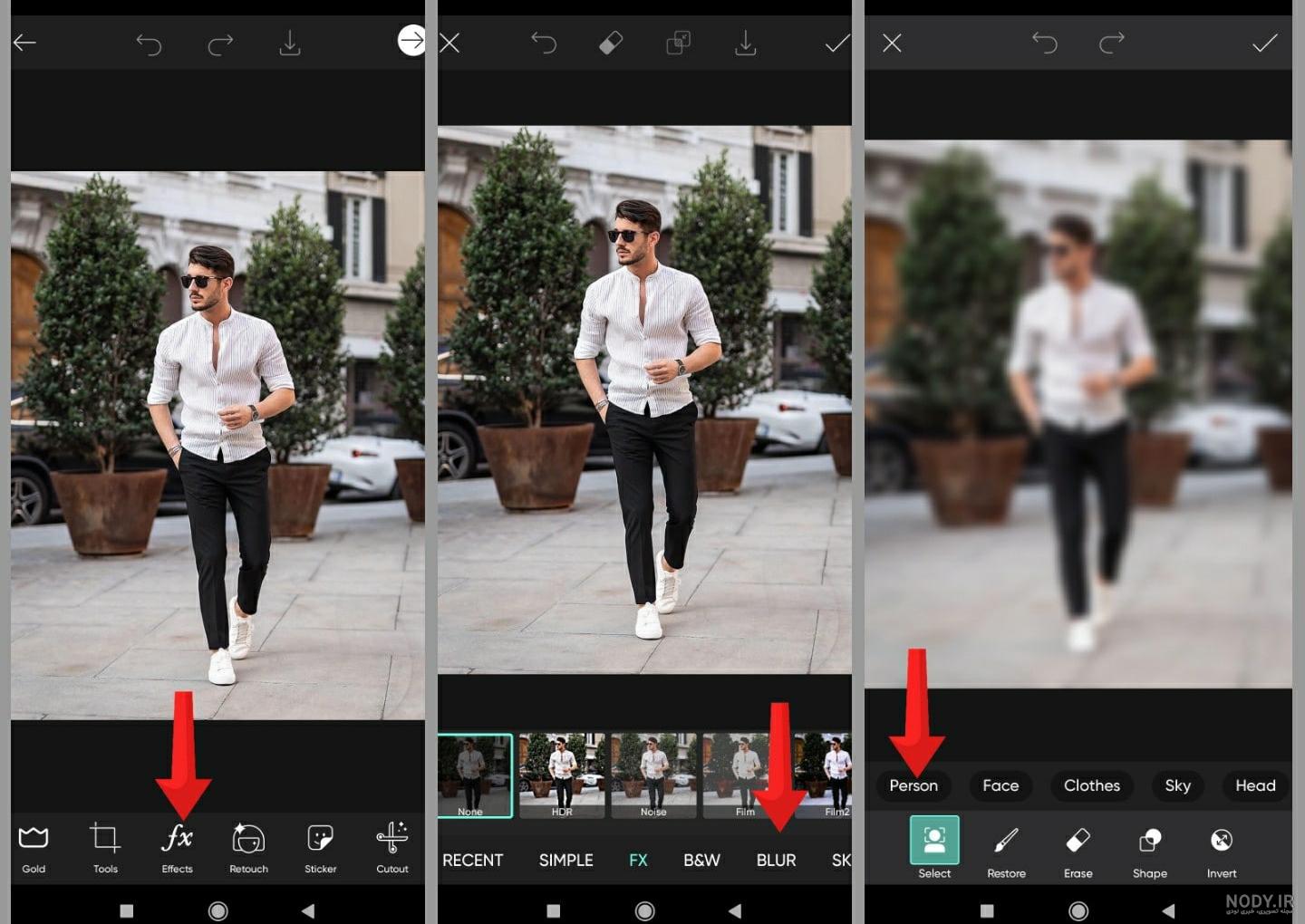1305x924 pixels.
Task: Open Effects (fx) in the left screen
Action: point(177,847)
